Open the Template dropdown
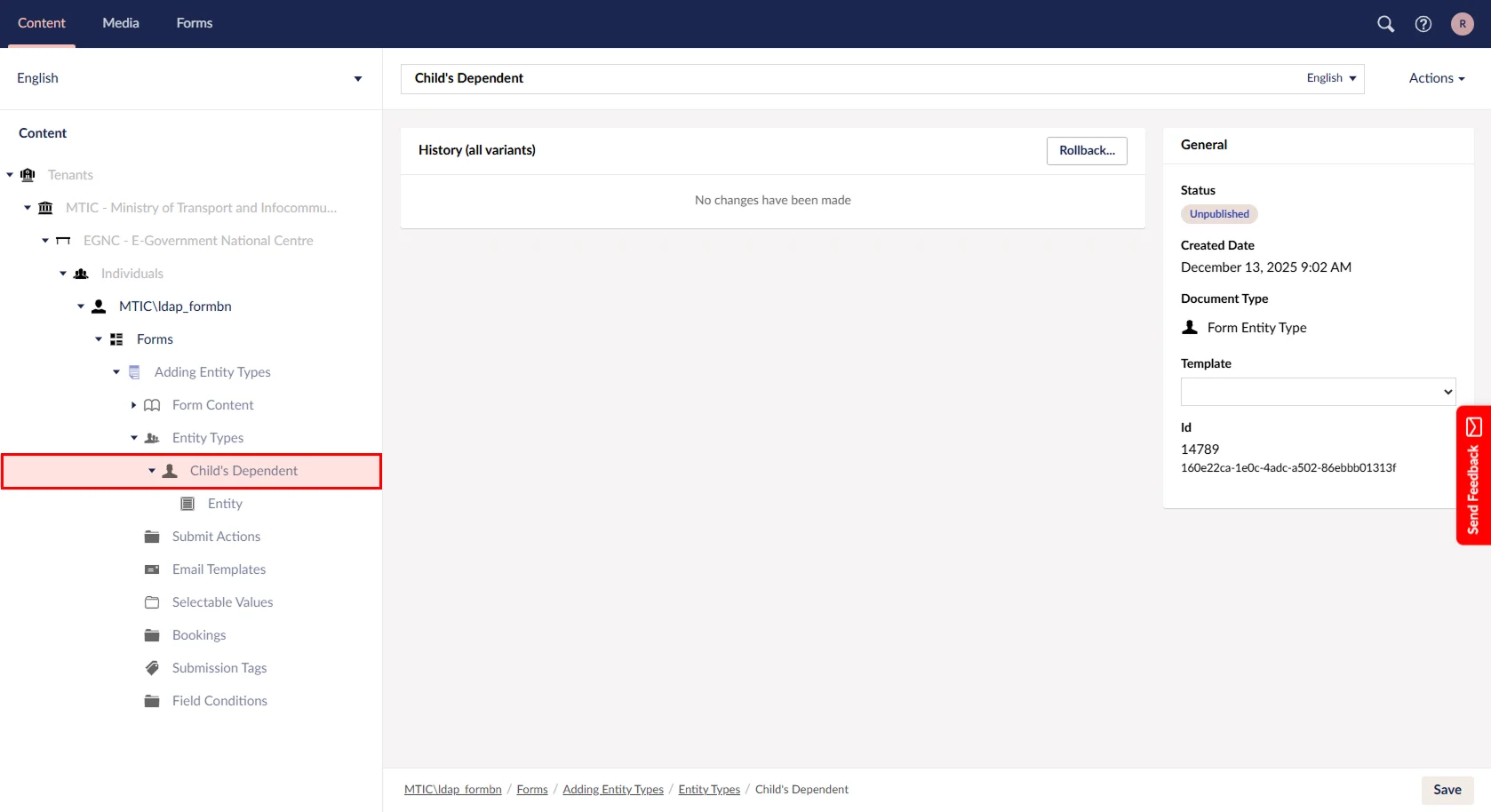This screenshot has height=812, width=1491. (1318, 392)
